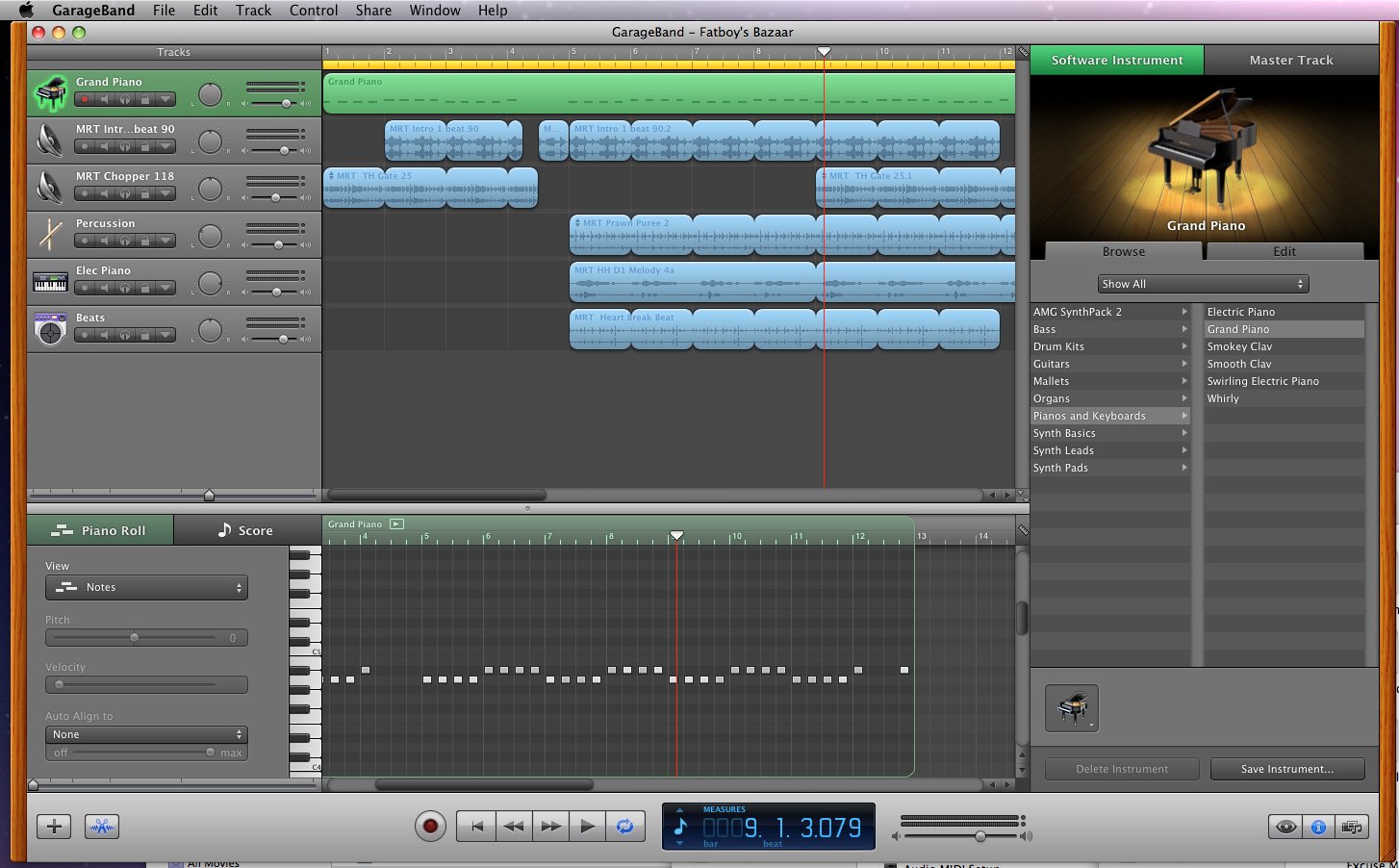Click the Beats drum machine track icon
Viewport: 1399px width, 868px height.
coord(50,330)
